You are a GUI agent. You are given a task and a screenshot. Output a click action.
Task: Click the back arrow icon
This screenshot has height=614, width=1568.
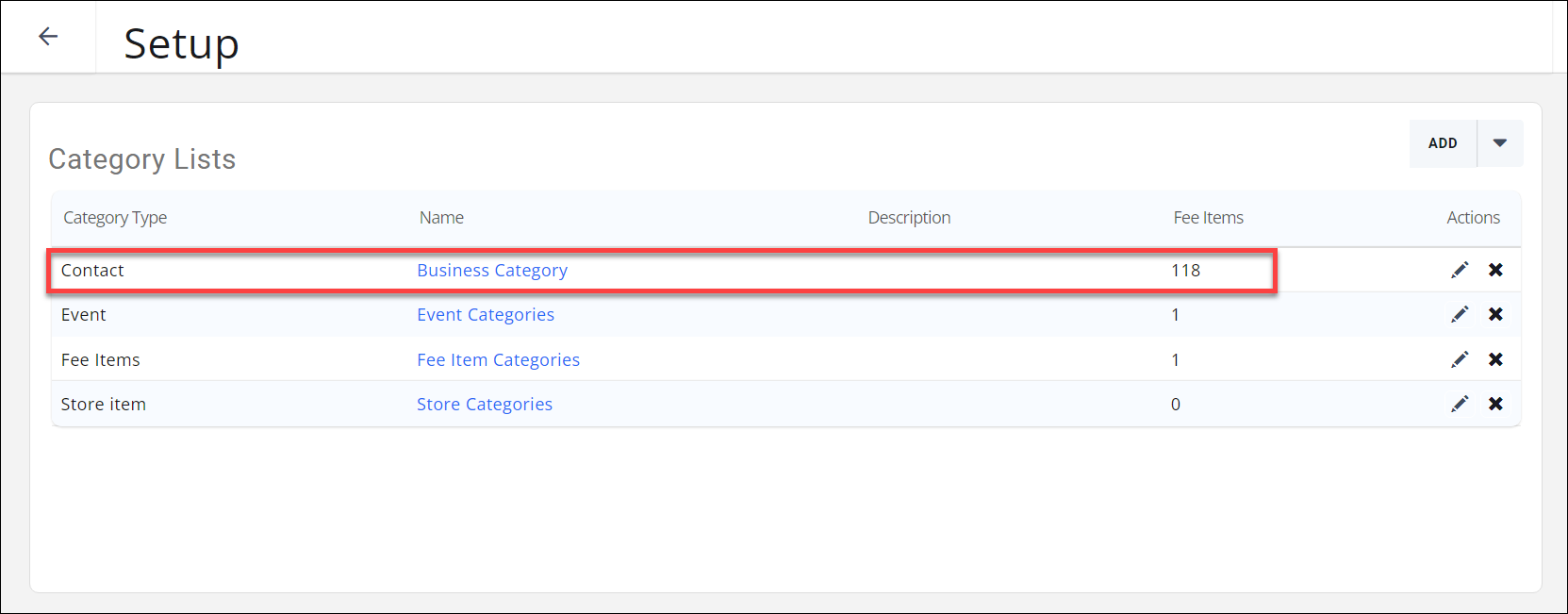coord(48,37)
